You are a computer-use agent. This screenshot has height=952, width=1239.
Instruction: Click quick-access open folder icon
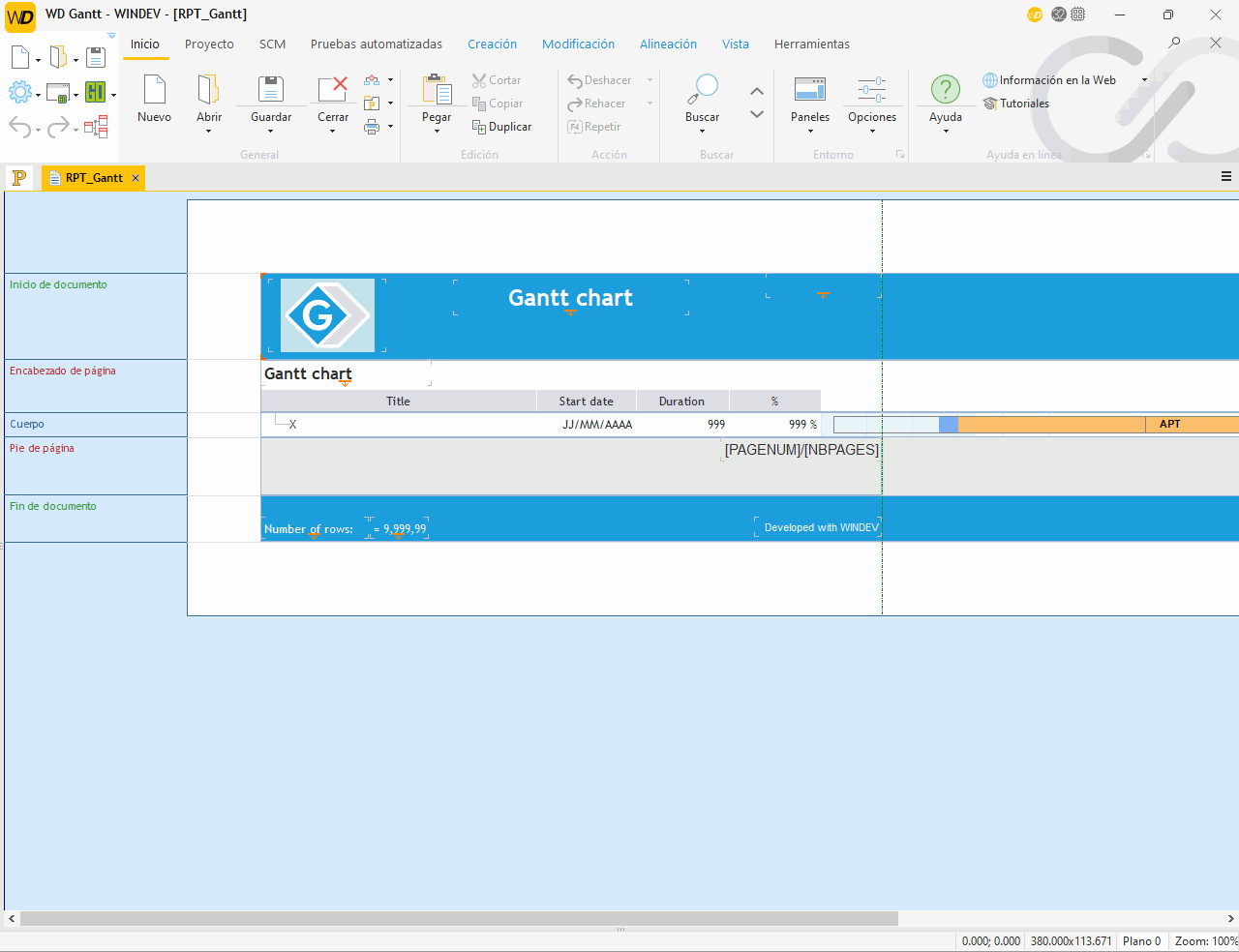(58, 58)
